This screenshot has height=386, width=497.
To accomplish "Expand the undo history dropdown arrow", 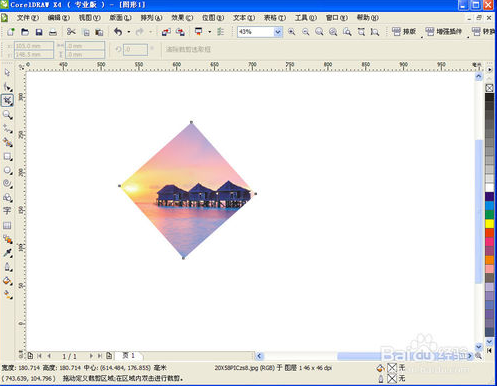I will coord(129,32).
